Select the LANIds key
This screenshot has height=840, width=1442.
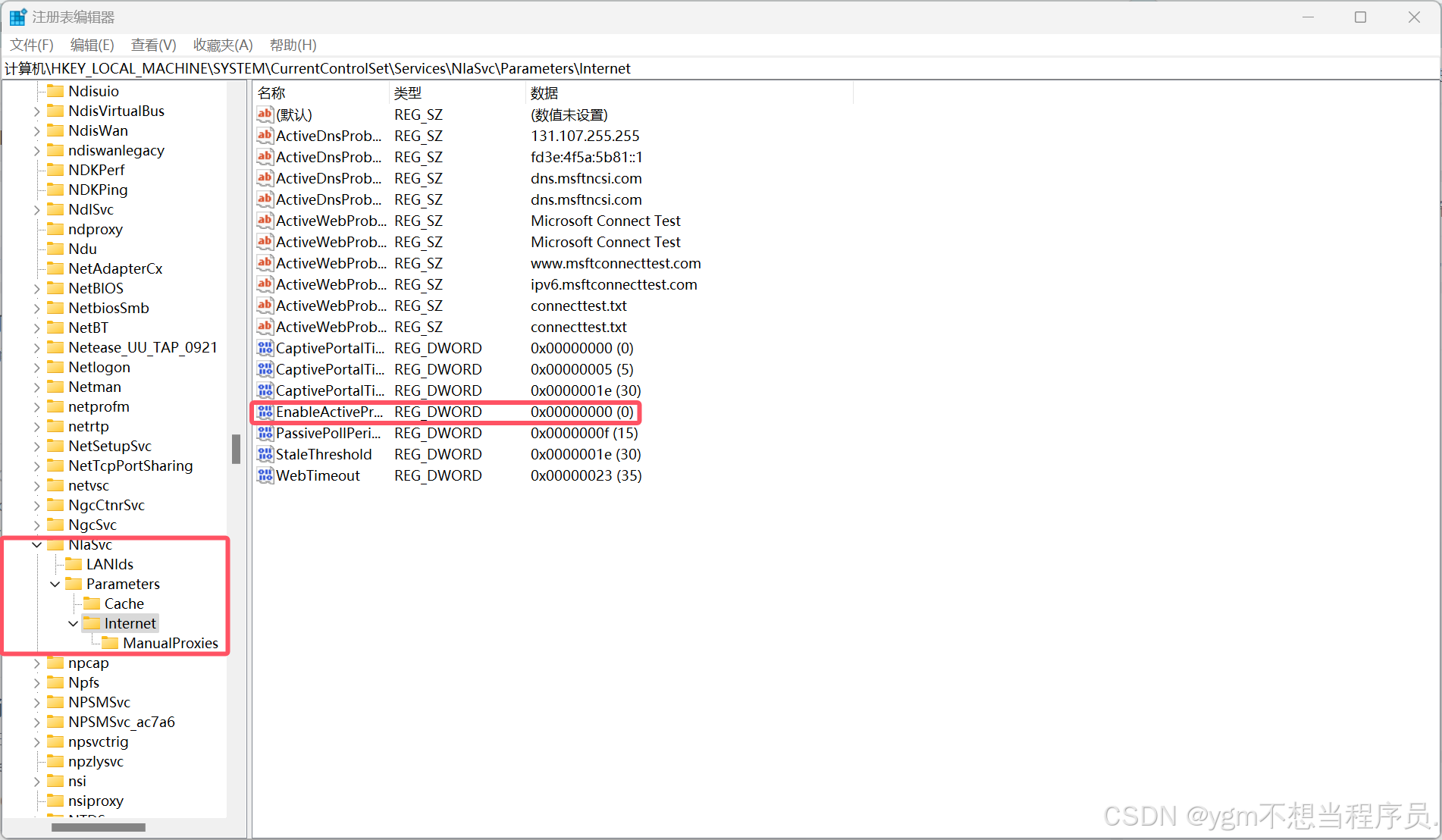[x=110, y=564]
